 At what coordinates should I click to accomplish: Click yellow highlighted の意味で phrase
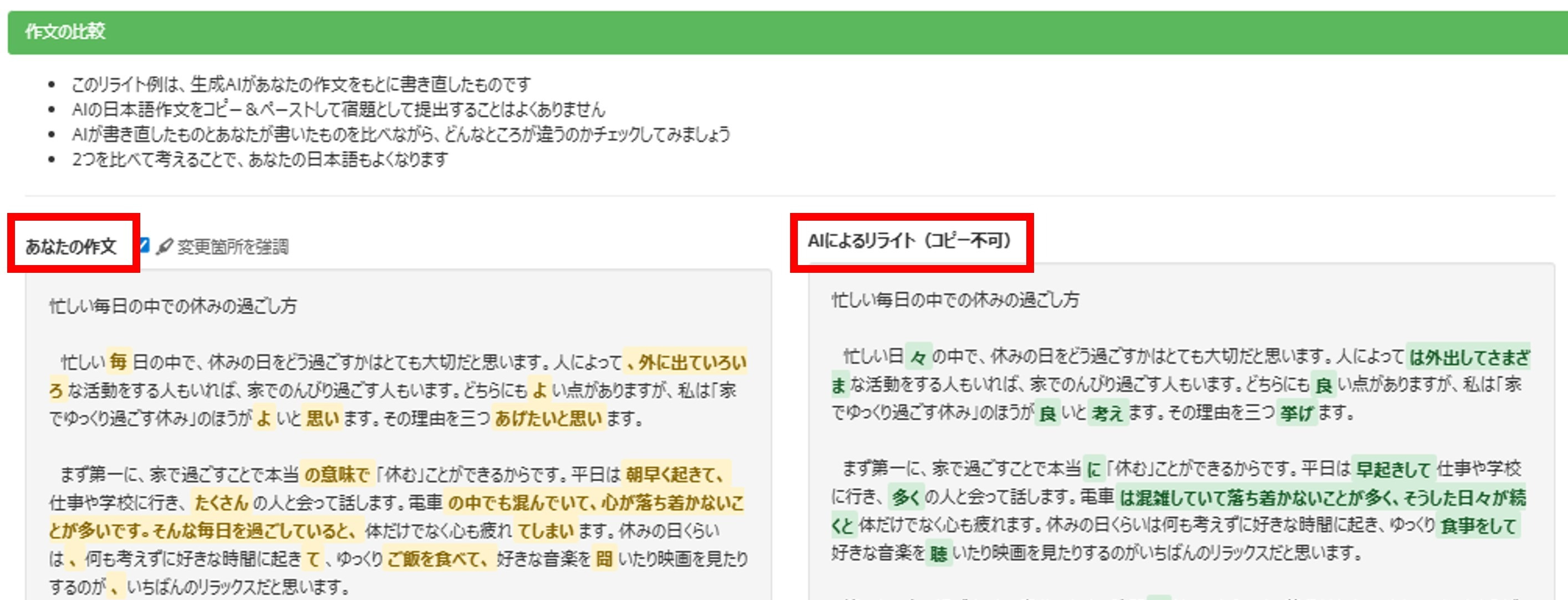(337, 474)
